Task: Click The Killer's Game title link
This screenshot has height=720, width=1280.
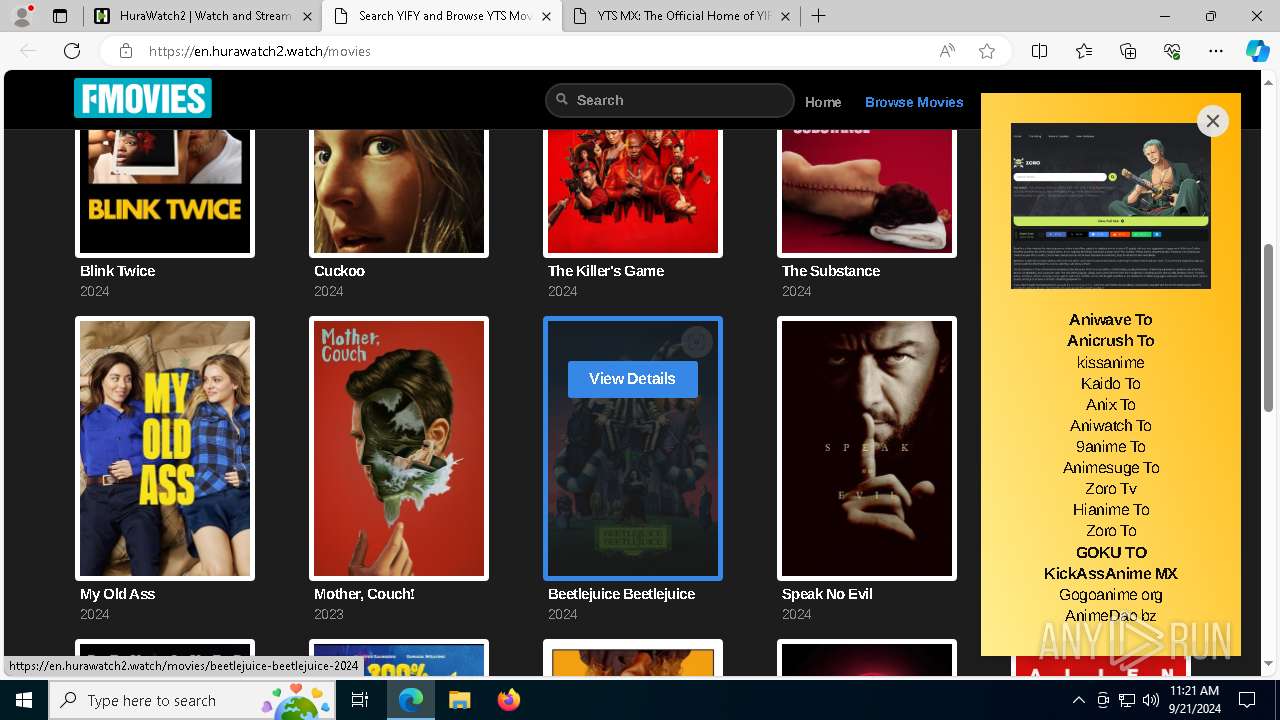Action: (x=606, y=271)
